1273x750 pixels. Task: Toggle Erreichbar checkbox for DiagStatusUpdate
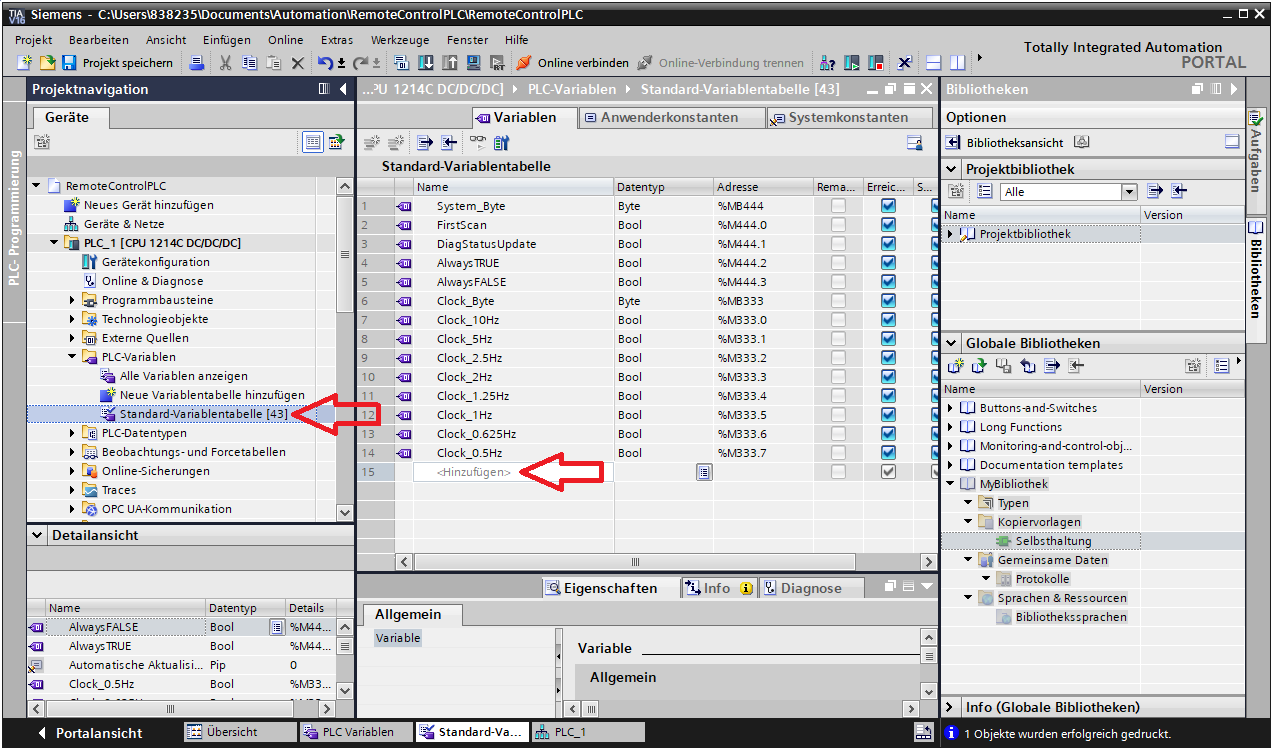point(888,244)
